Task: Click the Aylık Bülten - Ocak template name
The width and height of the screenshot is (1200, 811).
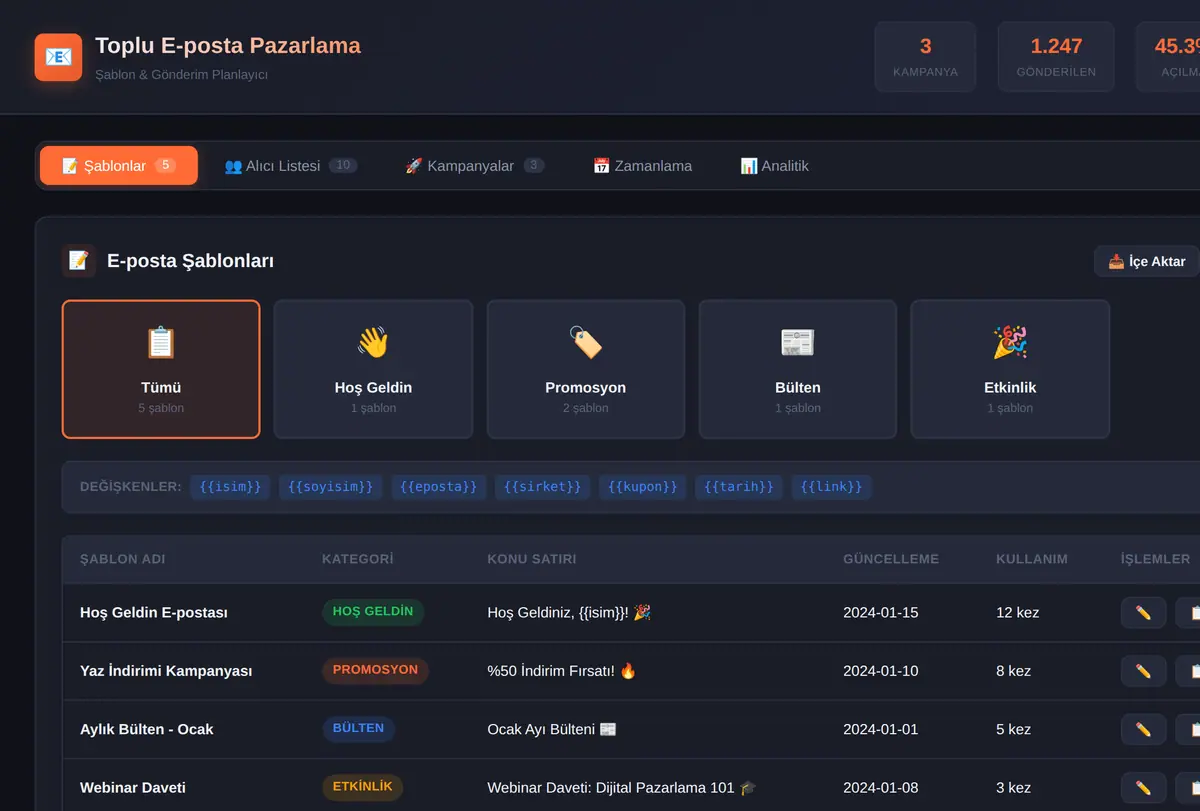Action: 147,729
